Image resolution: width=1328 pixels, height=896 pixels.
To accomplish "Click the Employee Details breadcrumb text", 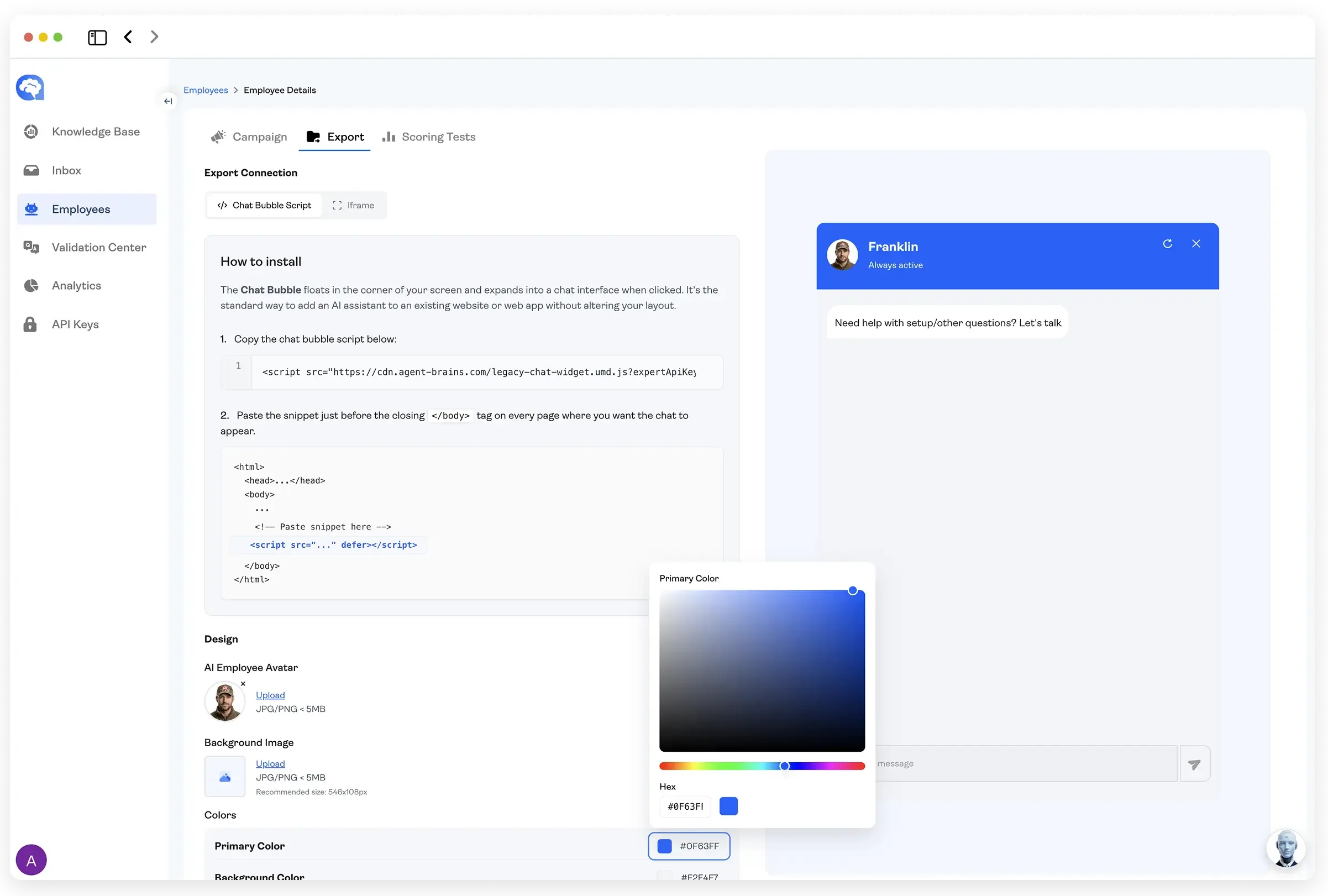I will coord(280,90).
